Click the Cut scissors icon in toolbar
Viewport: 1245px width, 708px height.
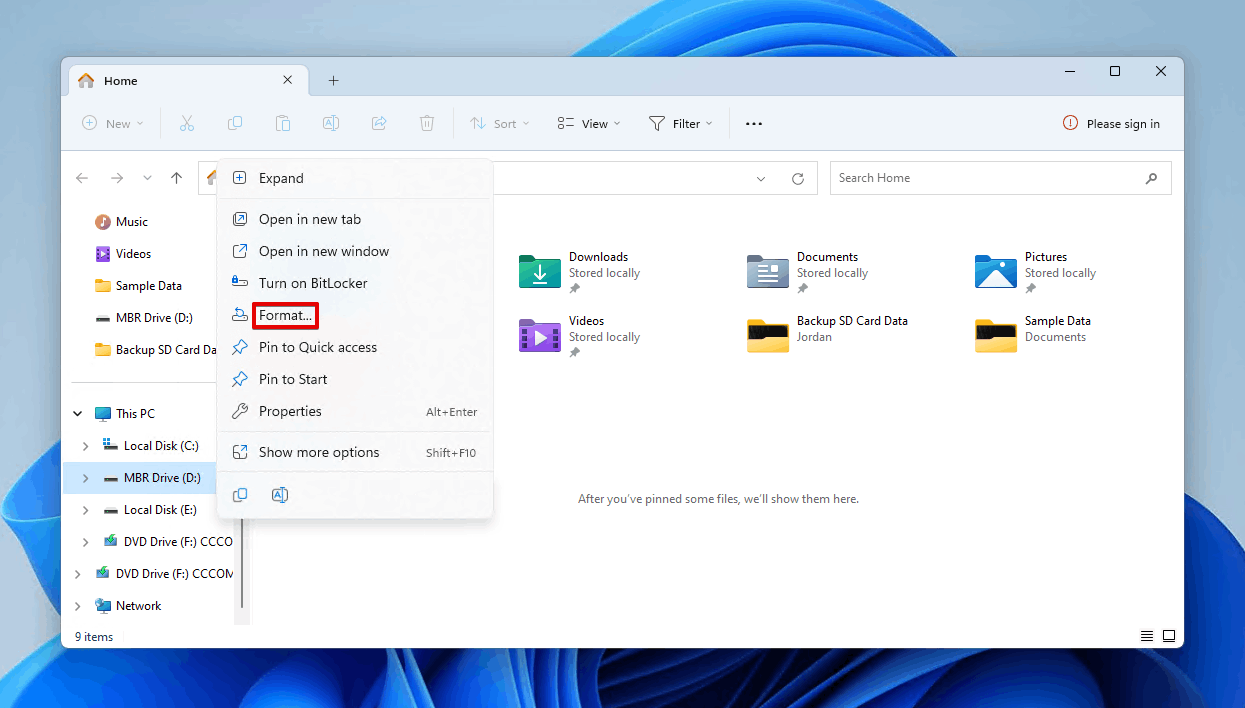tap(186, 123)
